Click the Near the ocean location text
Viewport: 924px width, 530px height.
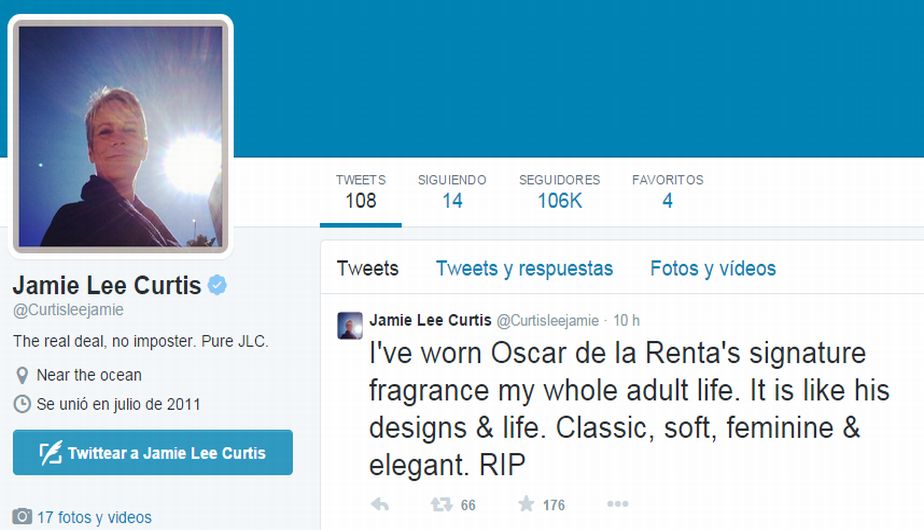(x=89, y=375)
